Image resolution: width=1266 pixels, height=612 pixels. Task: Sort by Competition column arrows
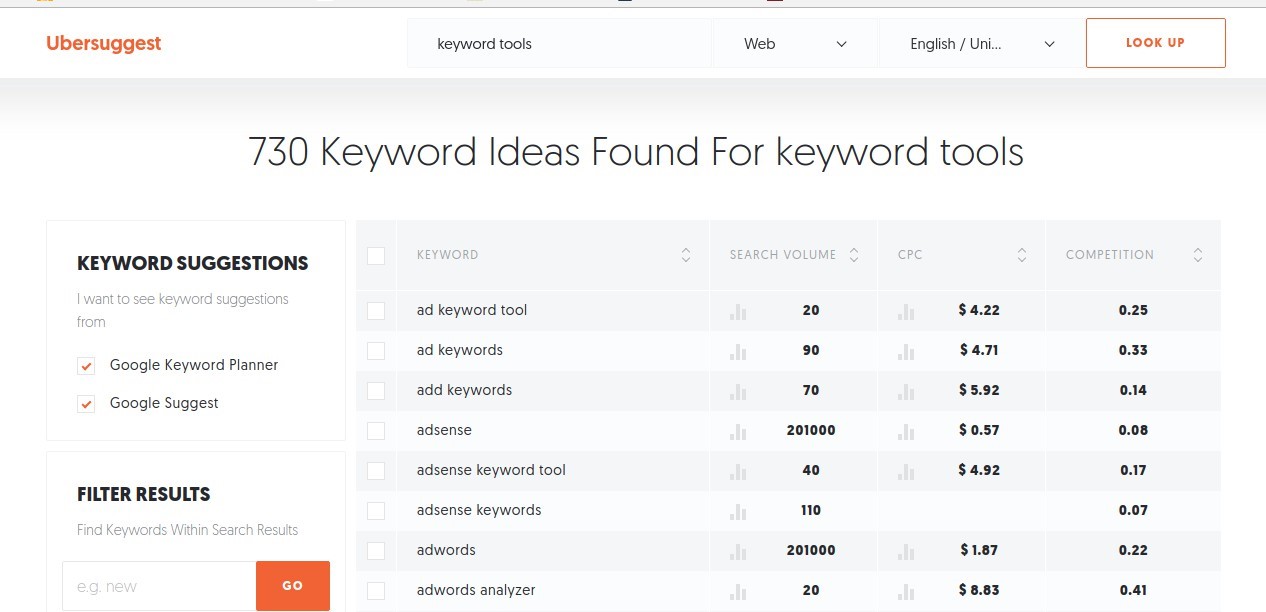click(1198, 255)
